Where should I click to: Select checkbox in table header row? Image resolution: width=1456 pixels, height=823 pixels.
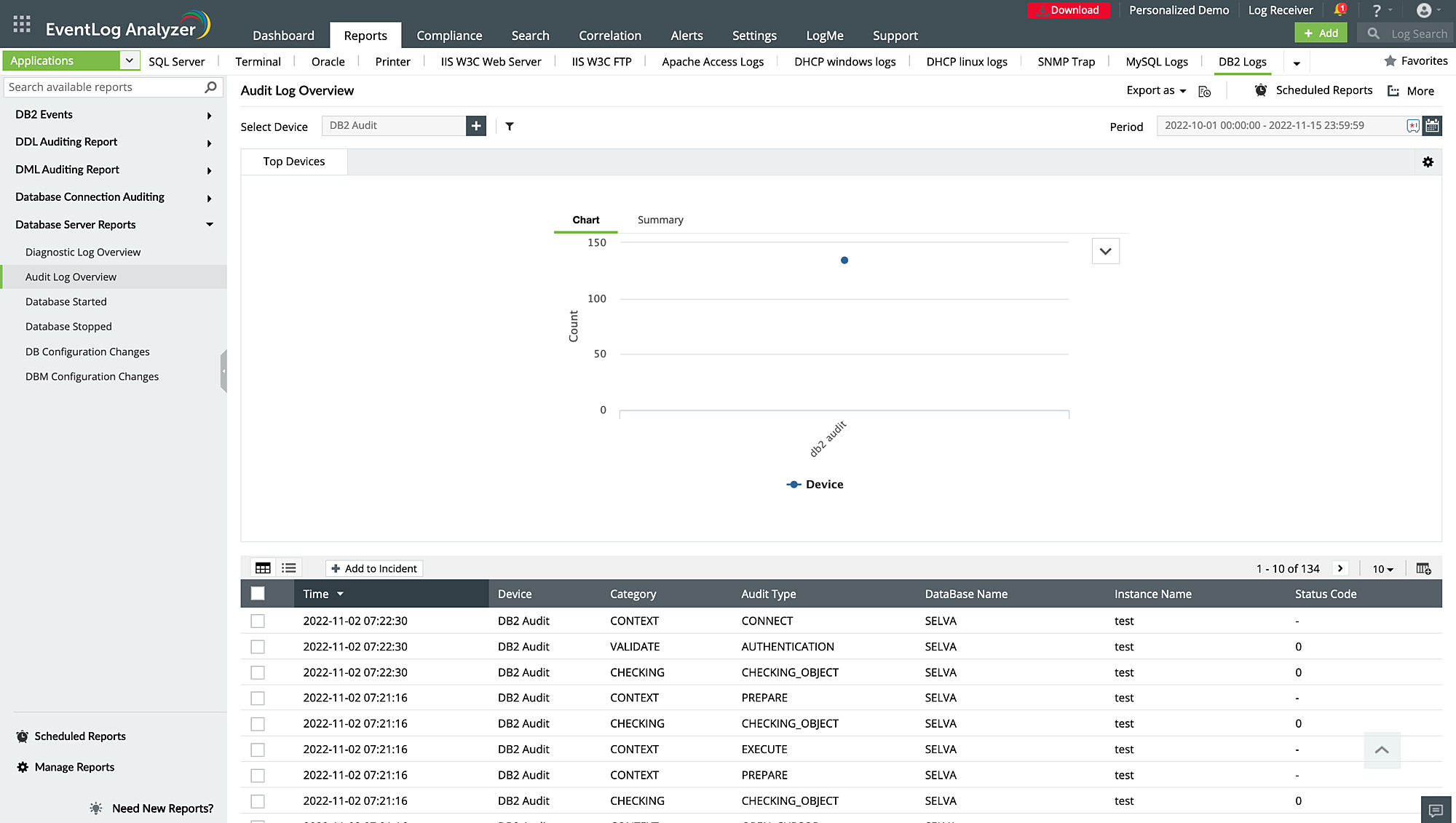257,594
